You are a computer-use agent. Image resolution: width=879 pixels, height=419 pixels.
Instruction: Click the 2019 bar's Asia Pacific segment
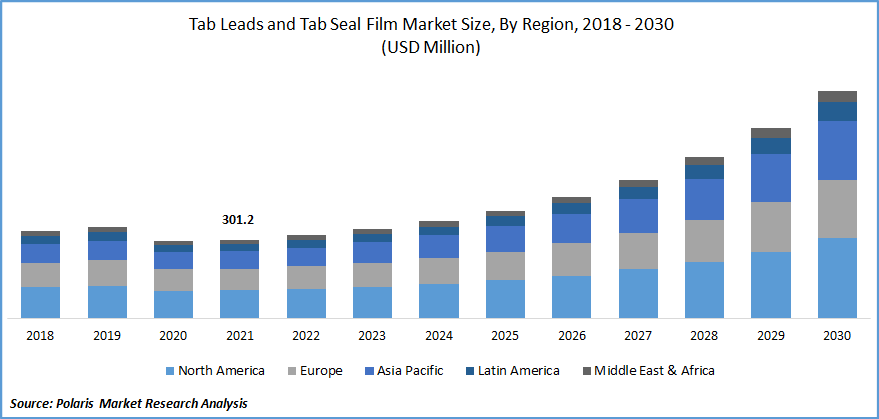pos(107,250)
